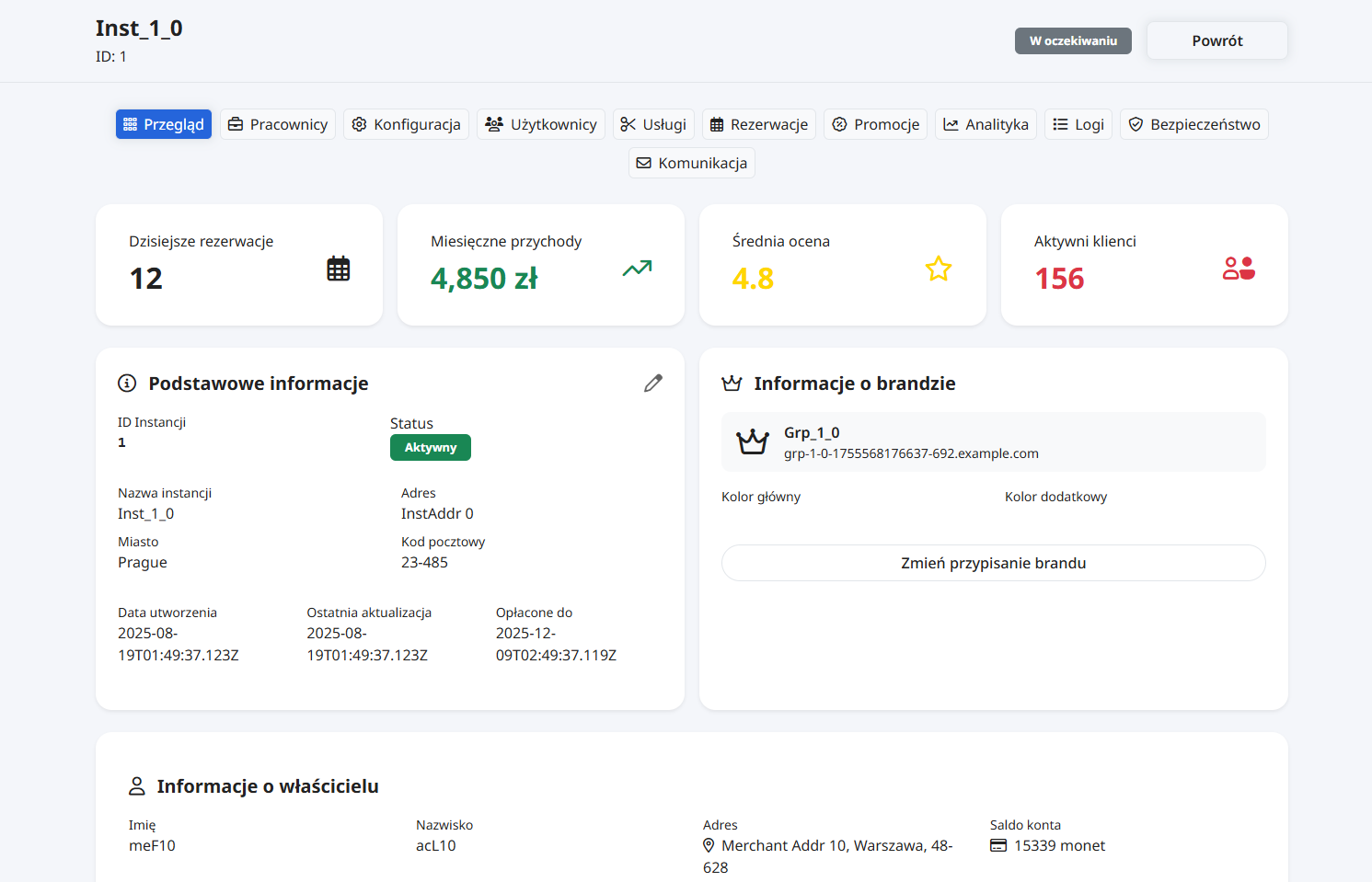Click the card icon beside 15339 monet
The image size is (1372, 882).
(998, 845)
